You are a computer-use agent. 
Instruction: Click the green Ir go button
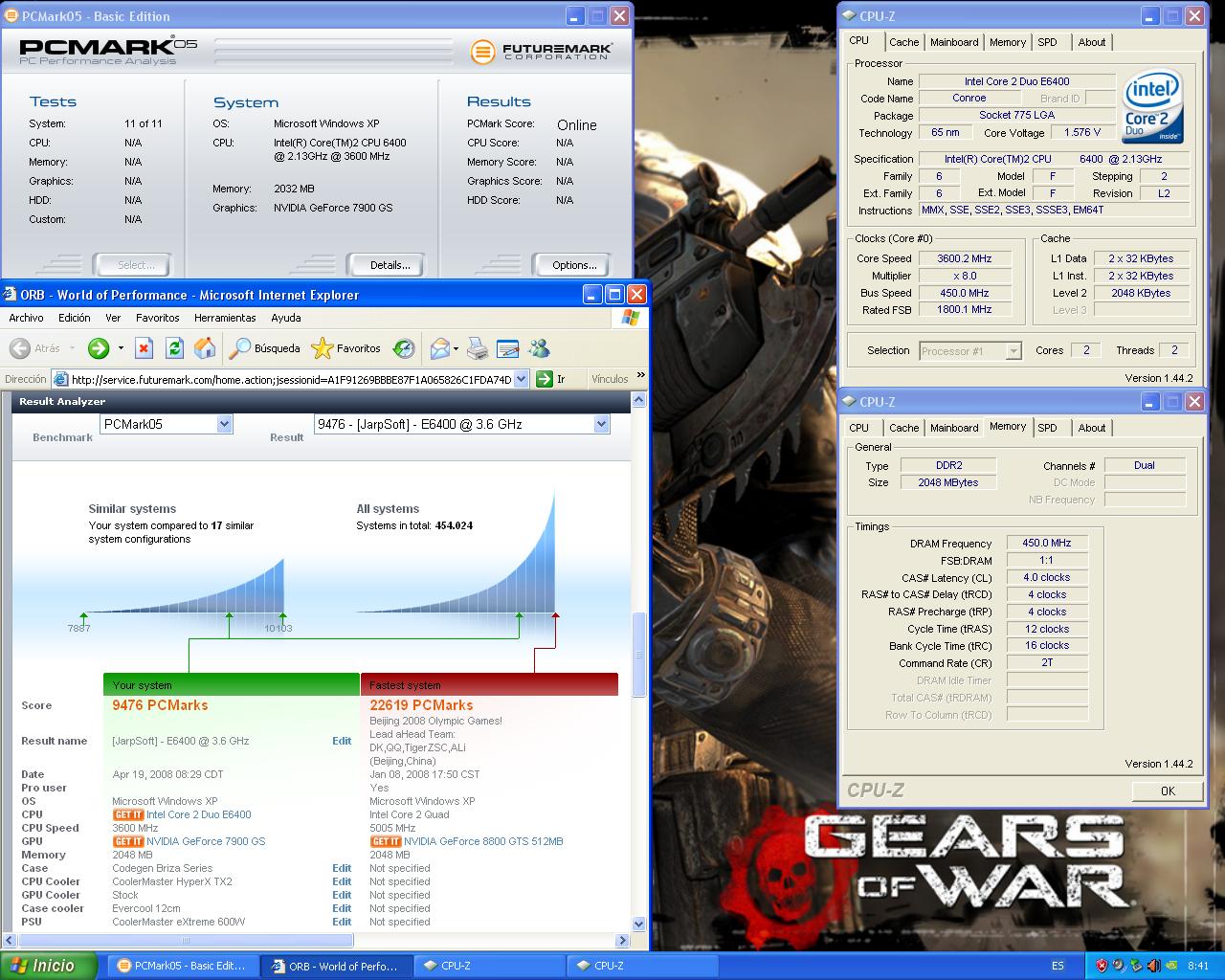(x=551, y=379)
